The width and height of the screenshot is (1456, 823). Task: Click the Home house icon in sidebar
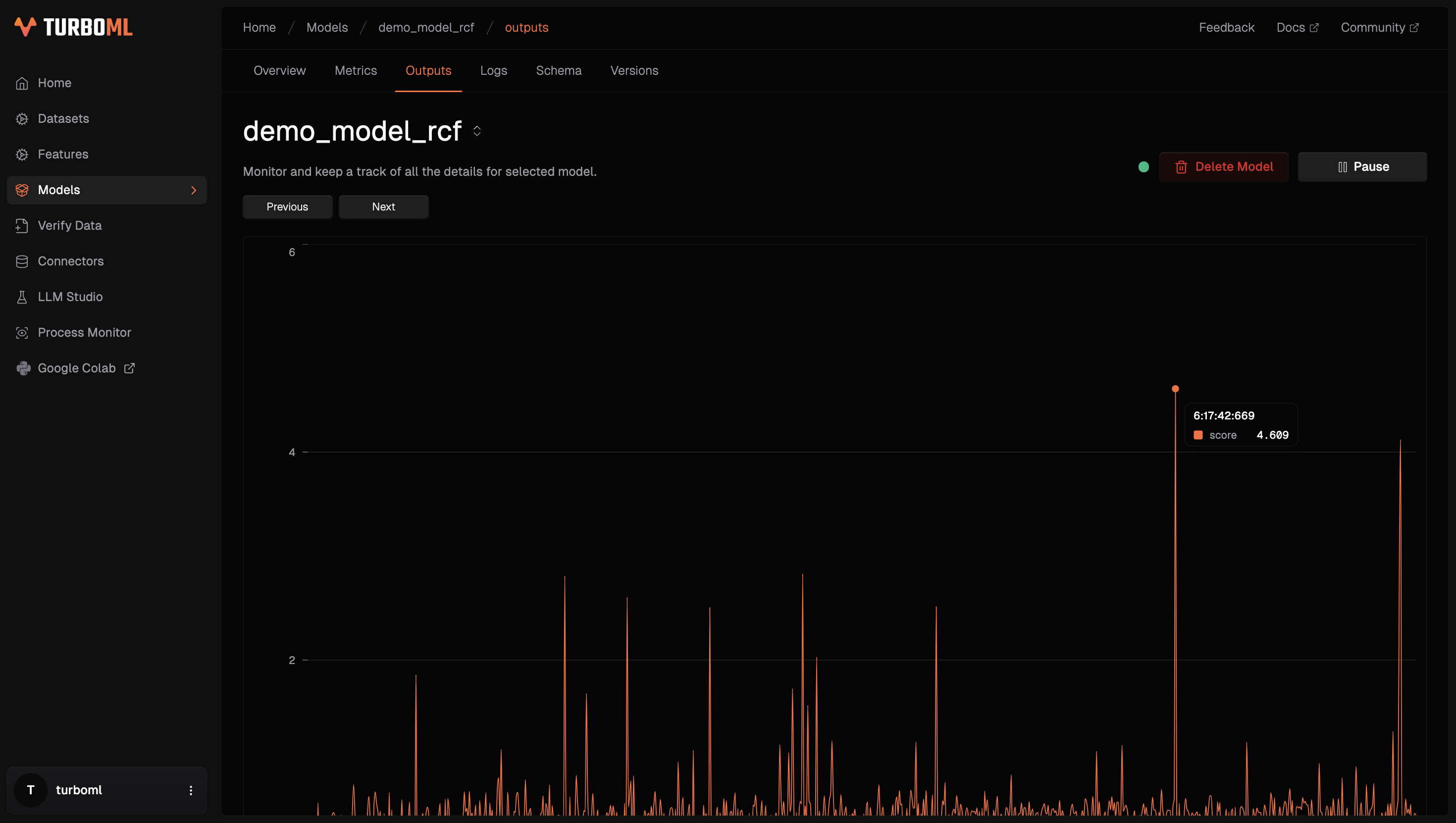22,83
